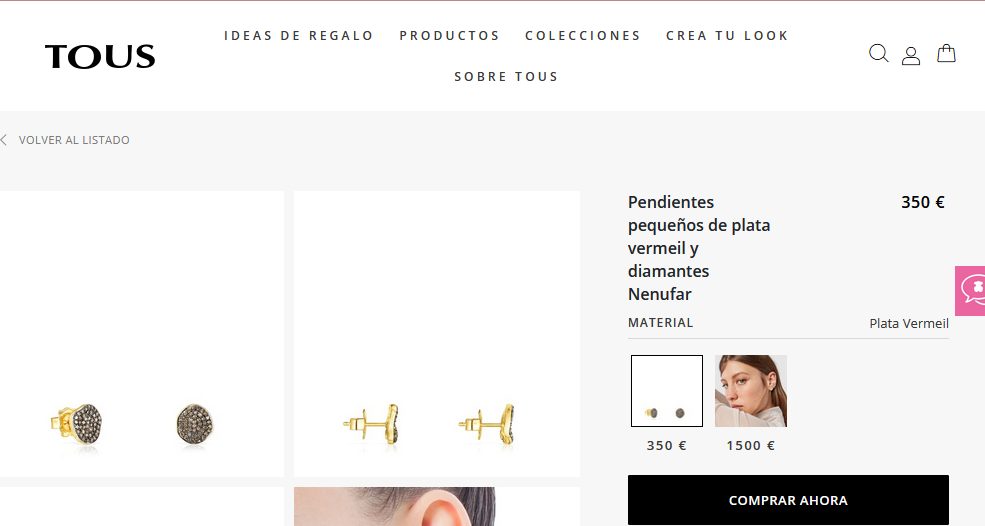
Task: Click the TOUS logo
Action: point(100,56)
